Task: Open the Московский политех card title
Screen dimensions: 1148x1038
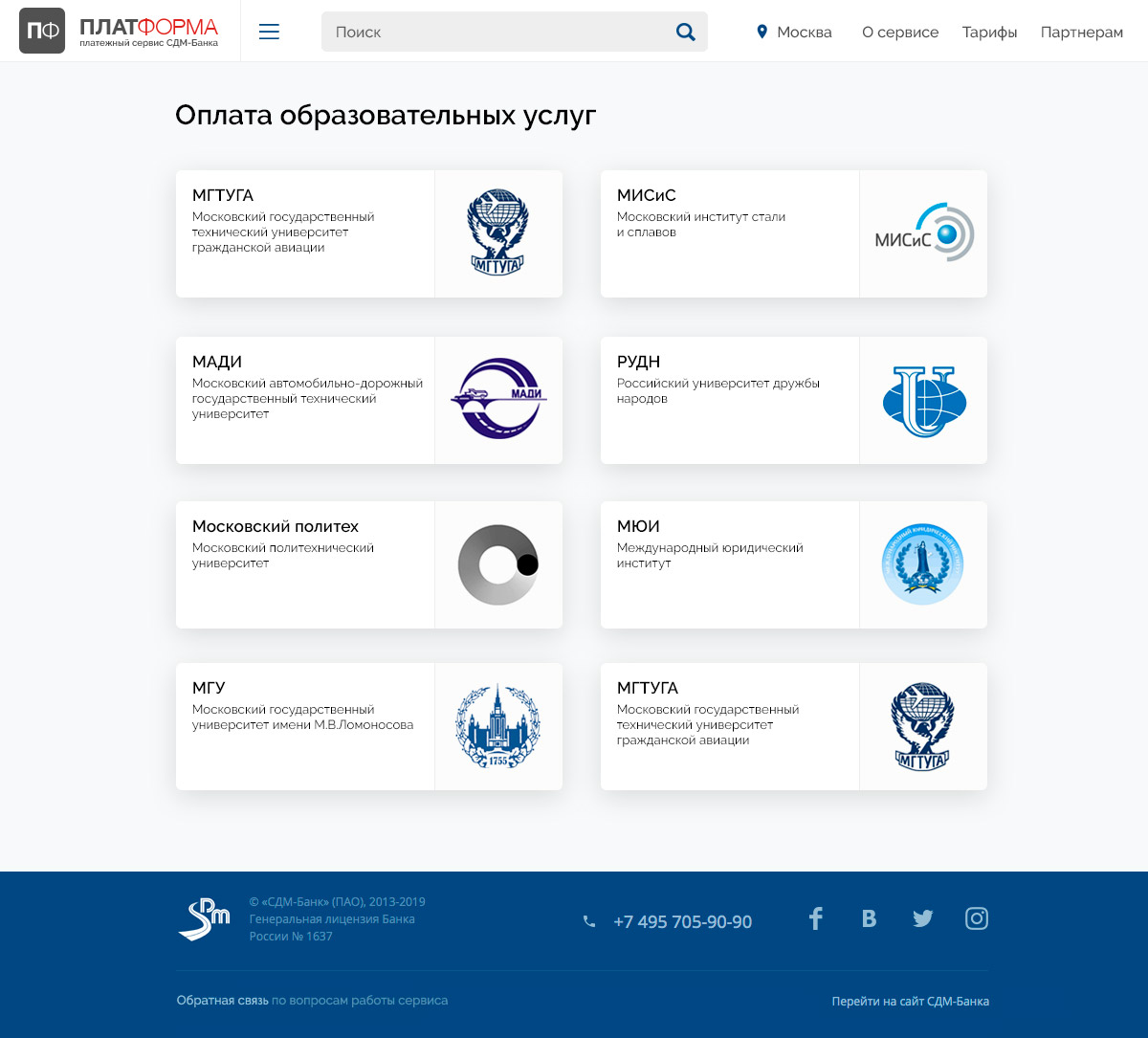Action: click(x=276, y=526)
